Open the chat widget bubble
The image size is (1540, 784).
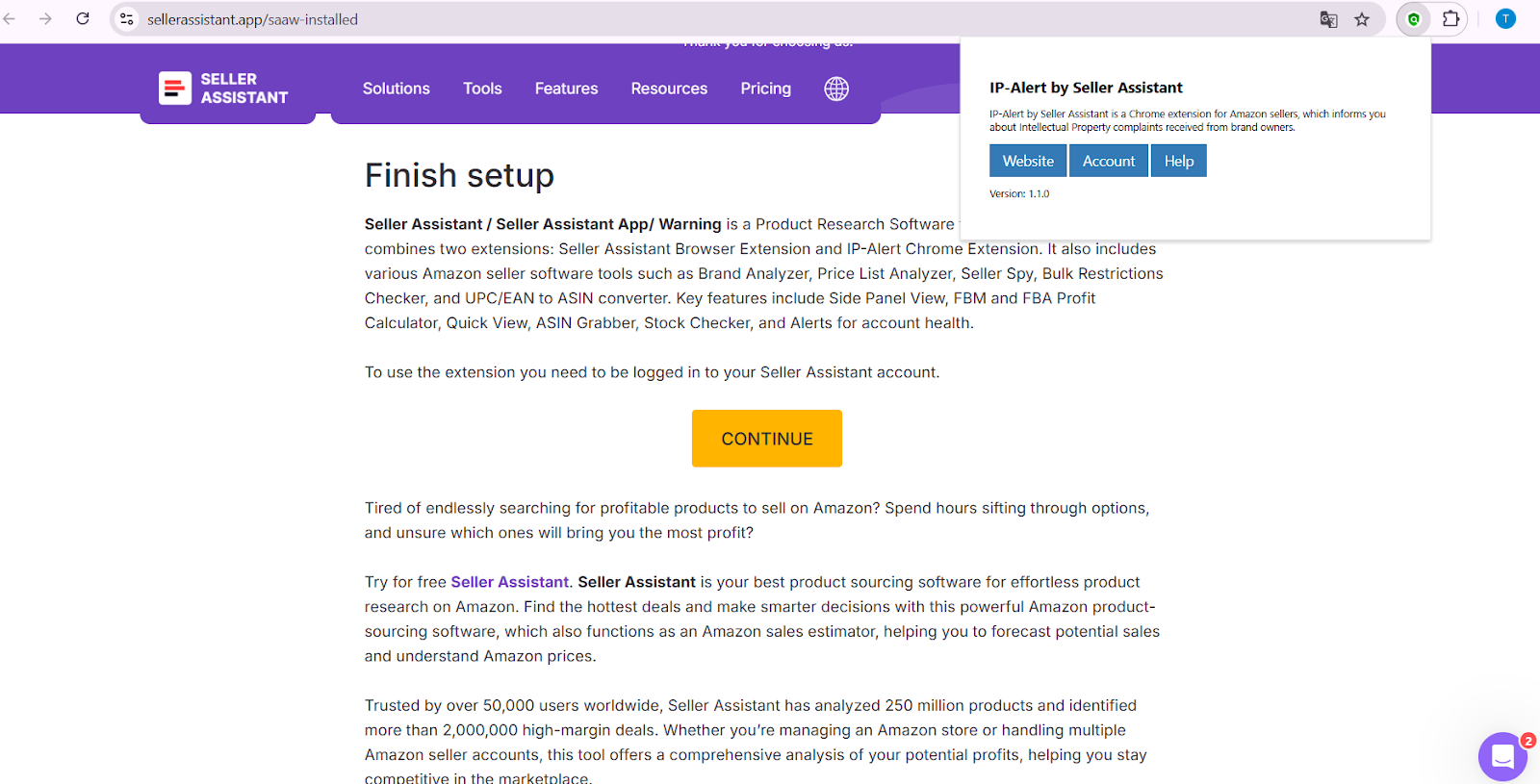click(1501, 757)
